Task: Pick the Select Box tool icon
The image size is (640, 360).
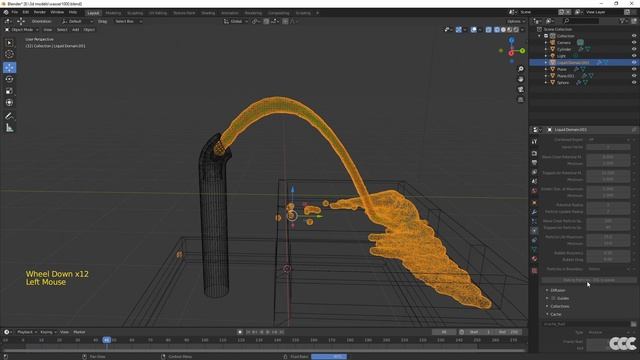Action: [9, 42]
